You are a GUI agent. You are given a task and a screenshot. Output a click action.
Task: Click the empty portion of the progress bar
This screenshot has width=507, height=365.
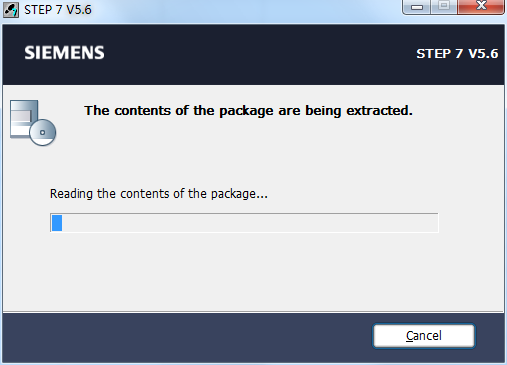250,223
